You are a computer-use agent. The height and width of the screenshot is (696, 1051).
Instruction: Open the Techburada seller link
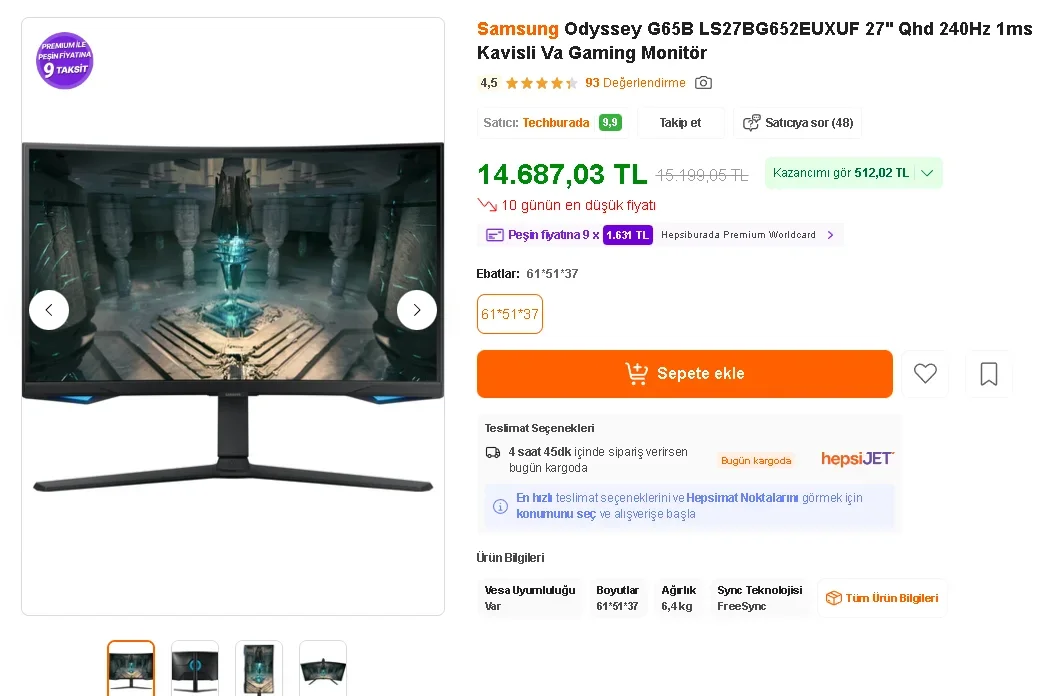click(556, 123)
